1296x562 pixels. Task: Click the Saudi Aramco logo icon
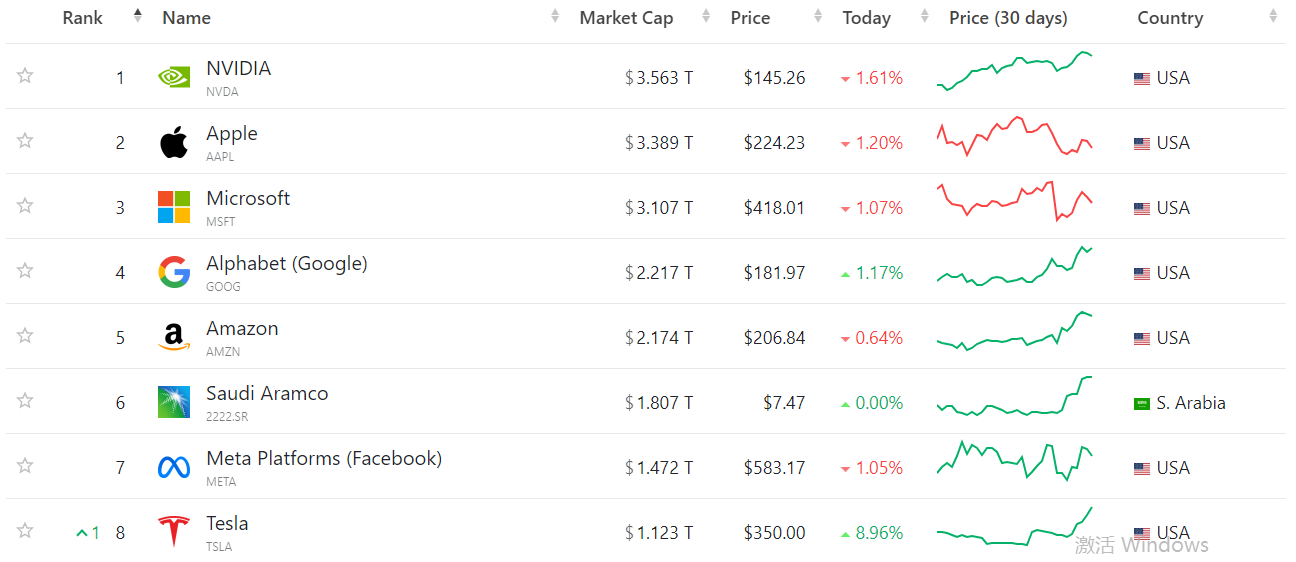coord(174,402)
